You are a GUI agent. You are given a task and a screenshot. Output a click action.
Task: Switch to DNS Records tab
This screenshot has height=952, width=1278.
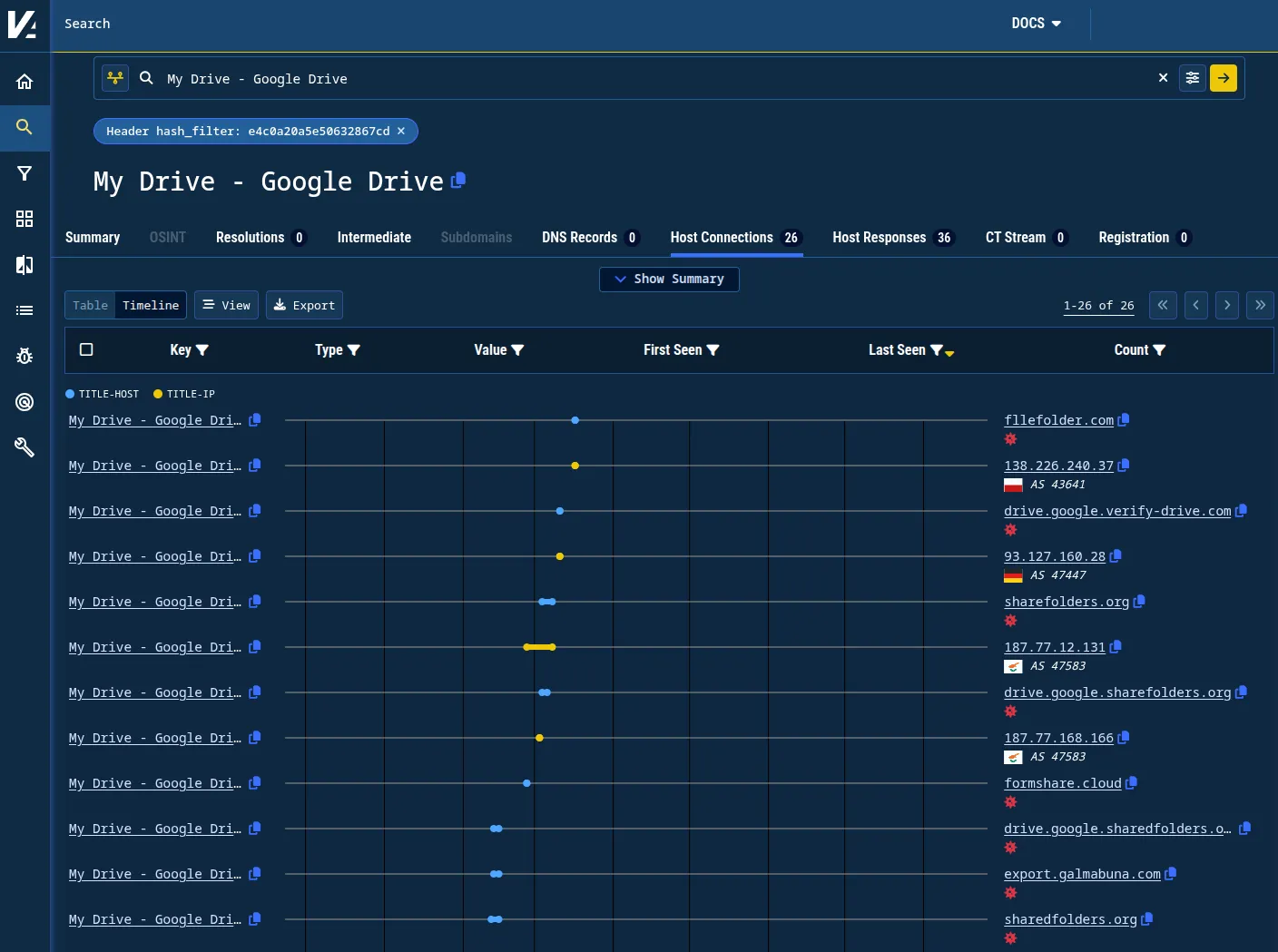(x=591, y=237)
